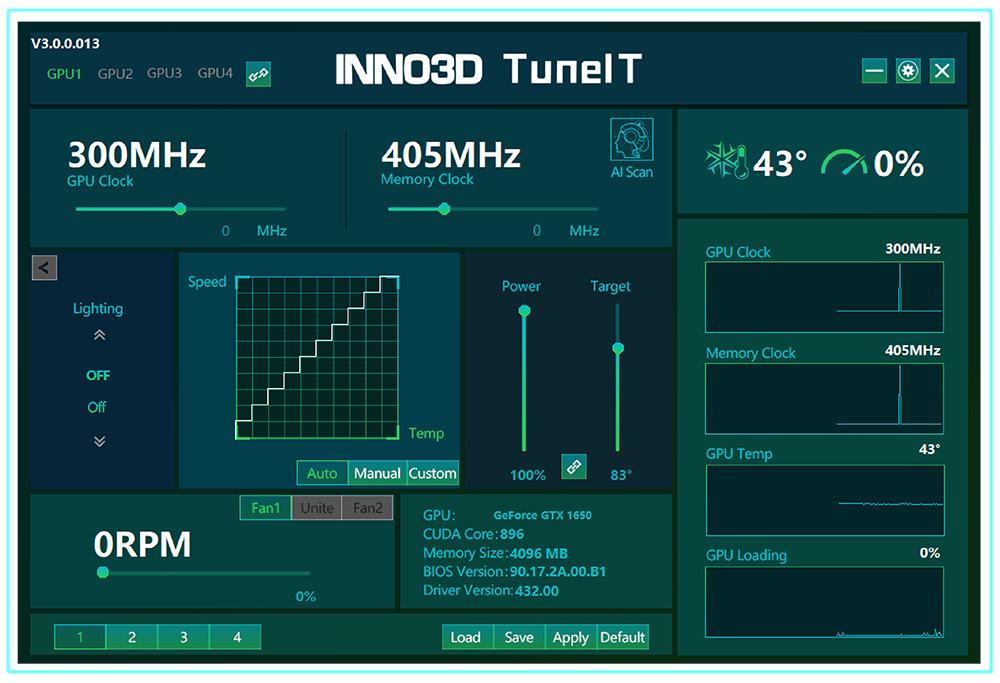Viewport: 1000px width, 683px height.
Task: Click the 300MHz GPU Clock readout
Action: [137, 155]
